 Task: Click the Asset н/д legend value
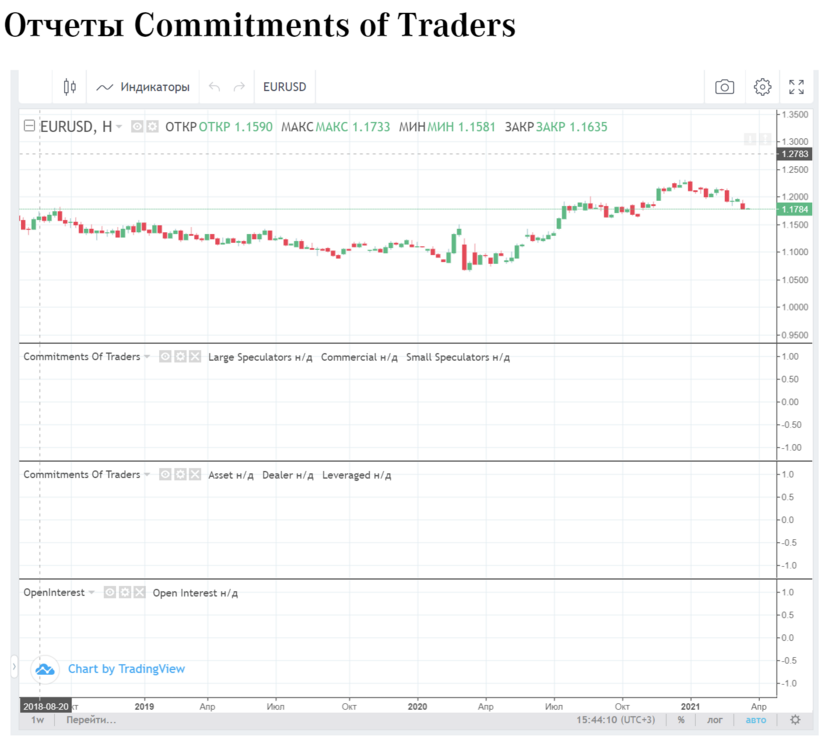231,475
